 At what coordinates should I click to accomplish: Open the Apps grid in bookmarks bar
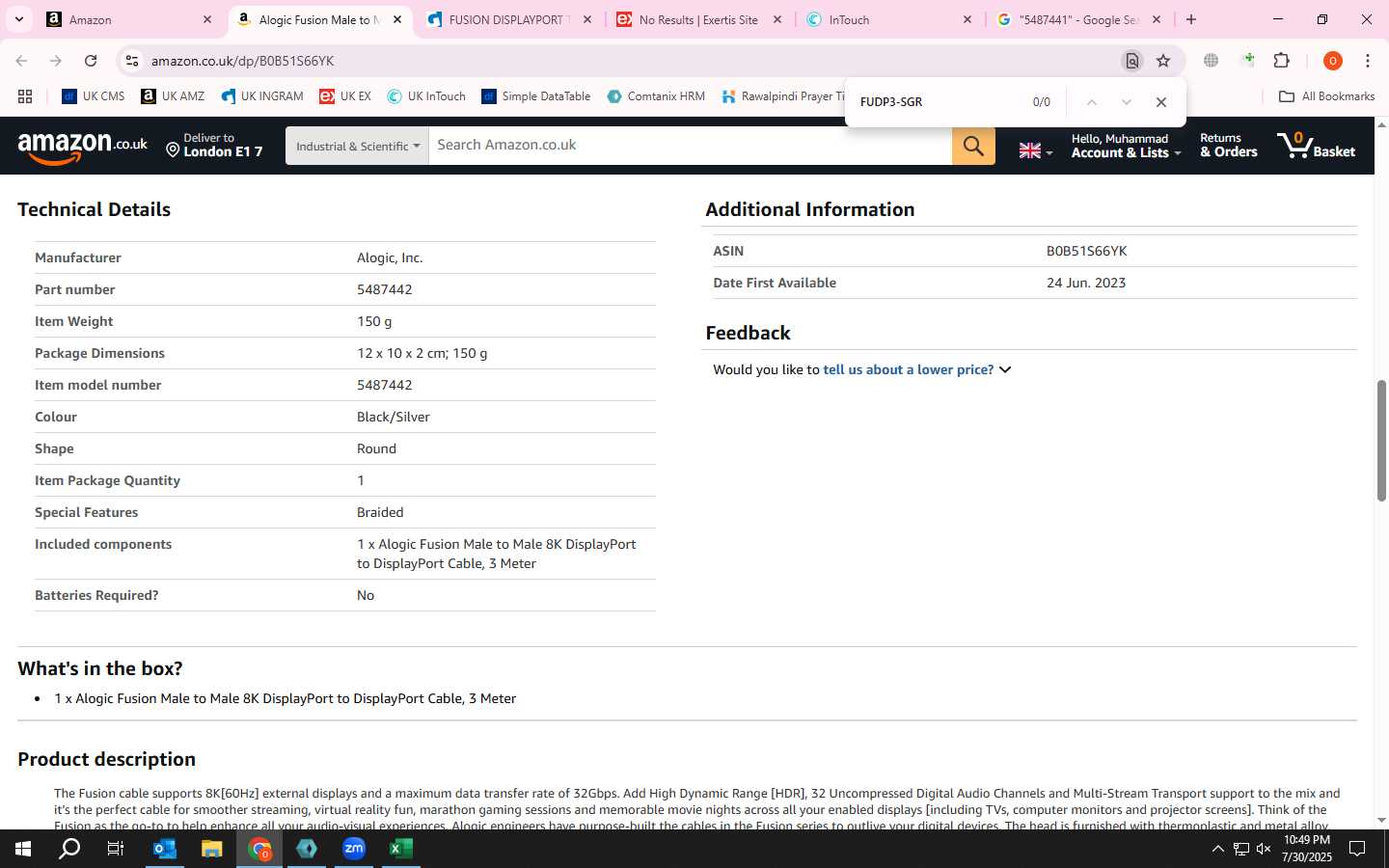tap(25, 96)
